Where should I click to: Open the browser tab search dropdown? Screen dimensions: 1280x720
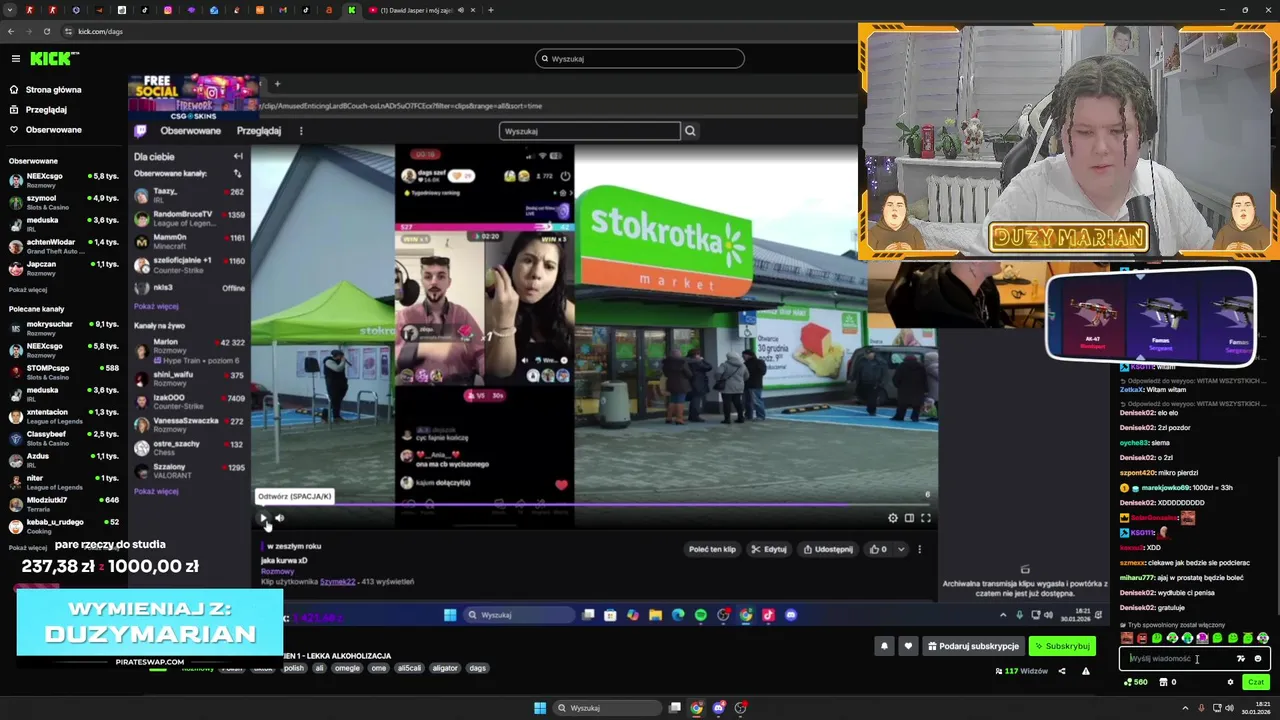[x=9, y=10]
